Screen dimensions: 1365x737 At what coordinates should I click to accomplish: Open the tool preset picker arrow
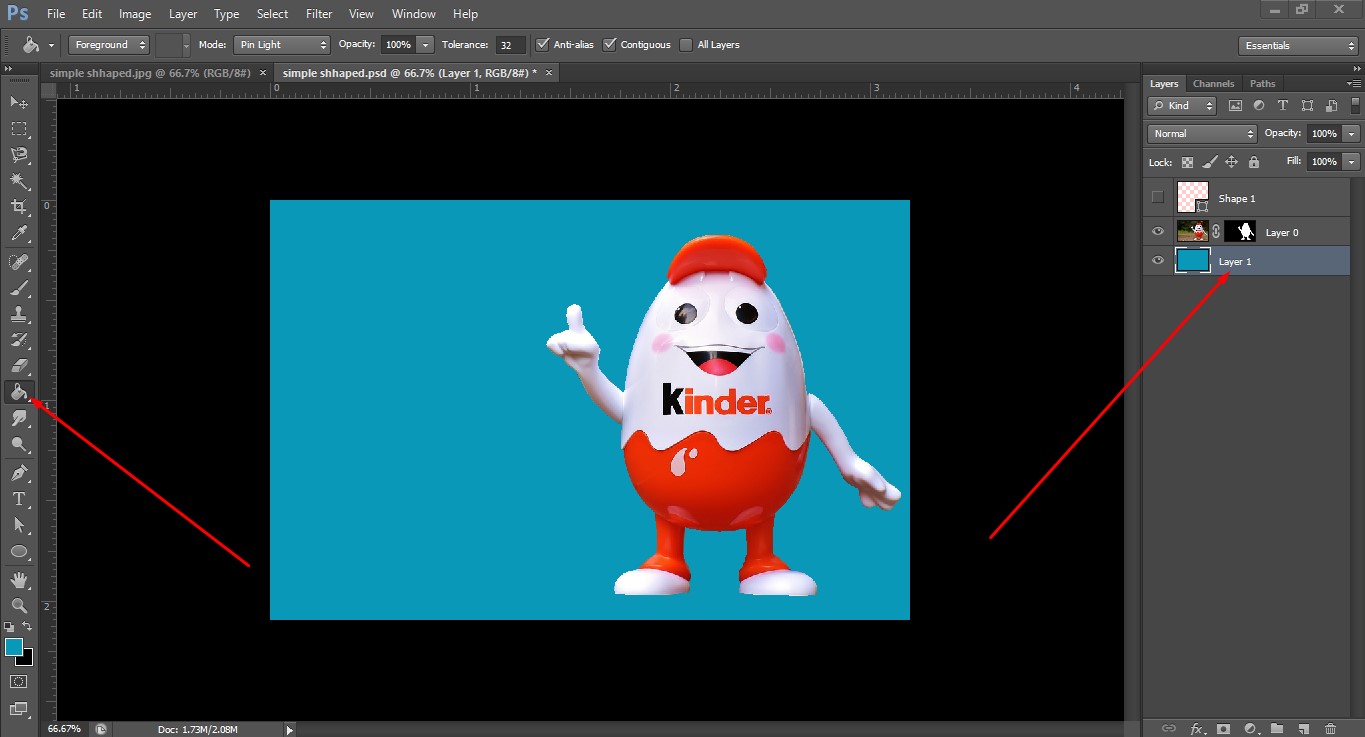51,46
